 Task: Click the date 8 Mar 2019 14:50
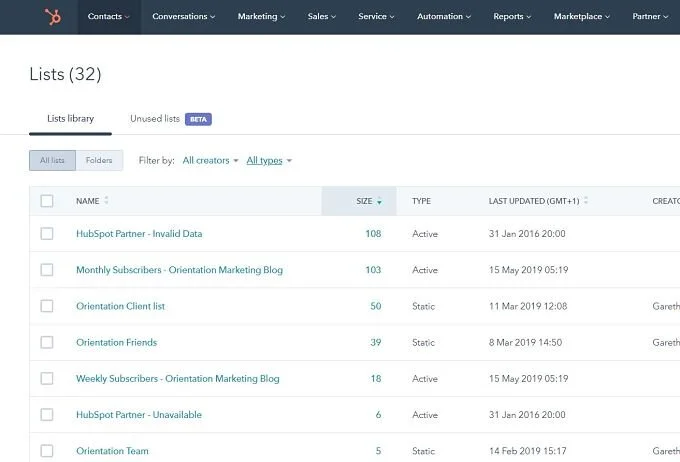pyautogui.click(x=525, y=342)
